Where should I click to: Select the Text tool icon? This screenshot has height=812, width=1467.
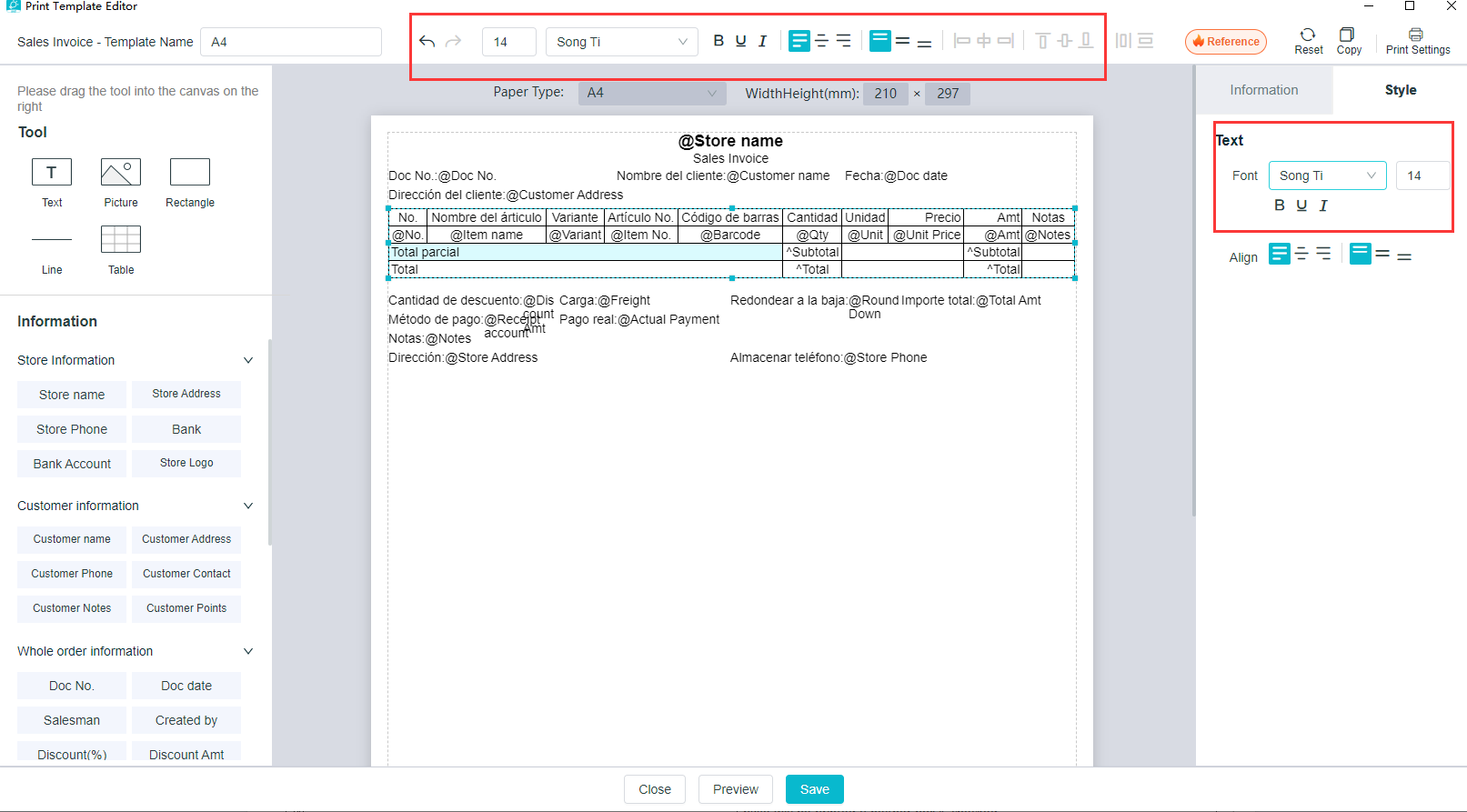52,173
